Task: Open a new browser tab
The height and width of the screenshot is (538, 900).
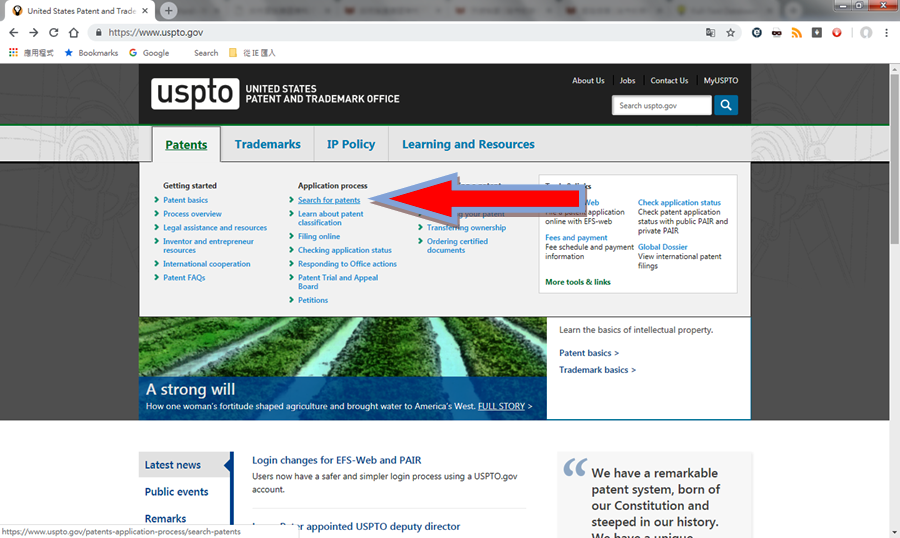Action: coord(168,10)
